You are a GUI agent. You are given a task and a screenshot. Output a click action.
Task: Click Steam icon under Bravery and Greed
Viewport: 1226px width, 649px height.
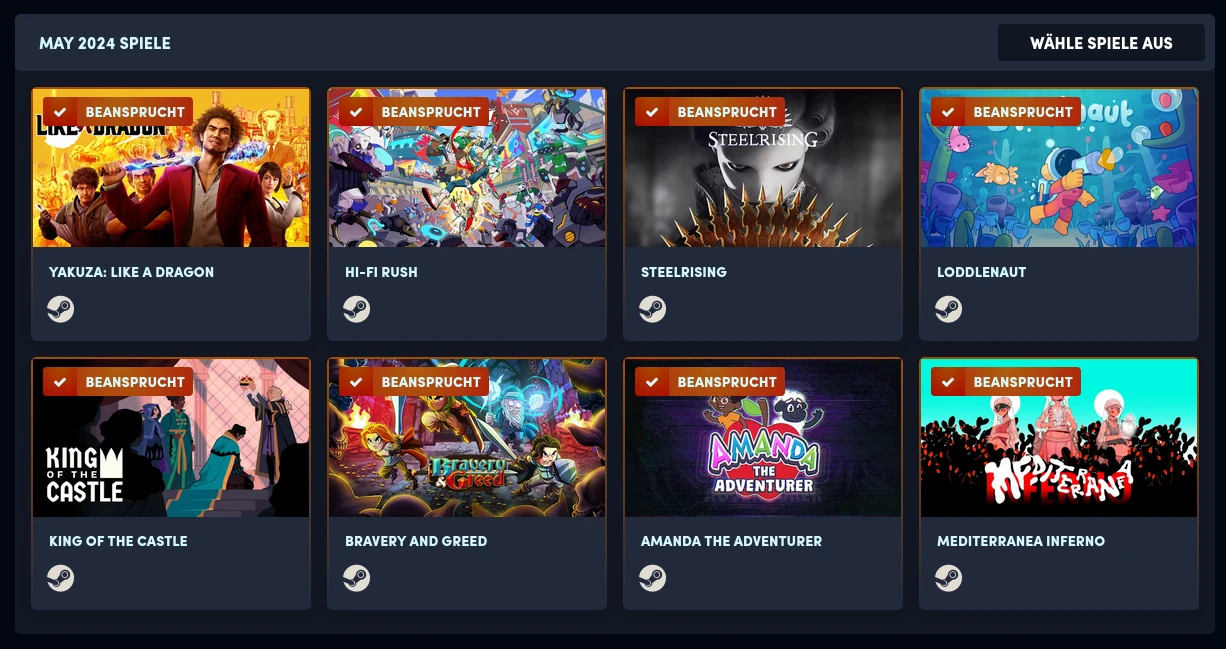[x=357, y=578]
